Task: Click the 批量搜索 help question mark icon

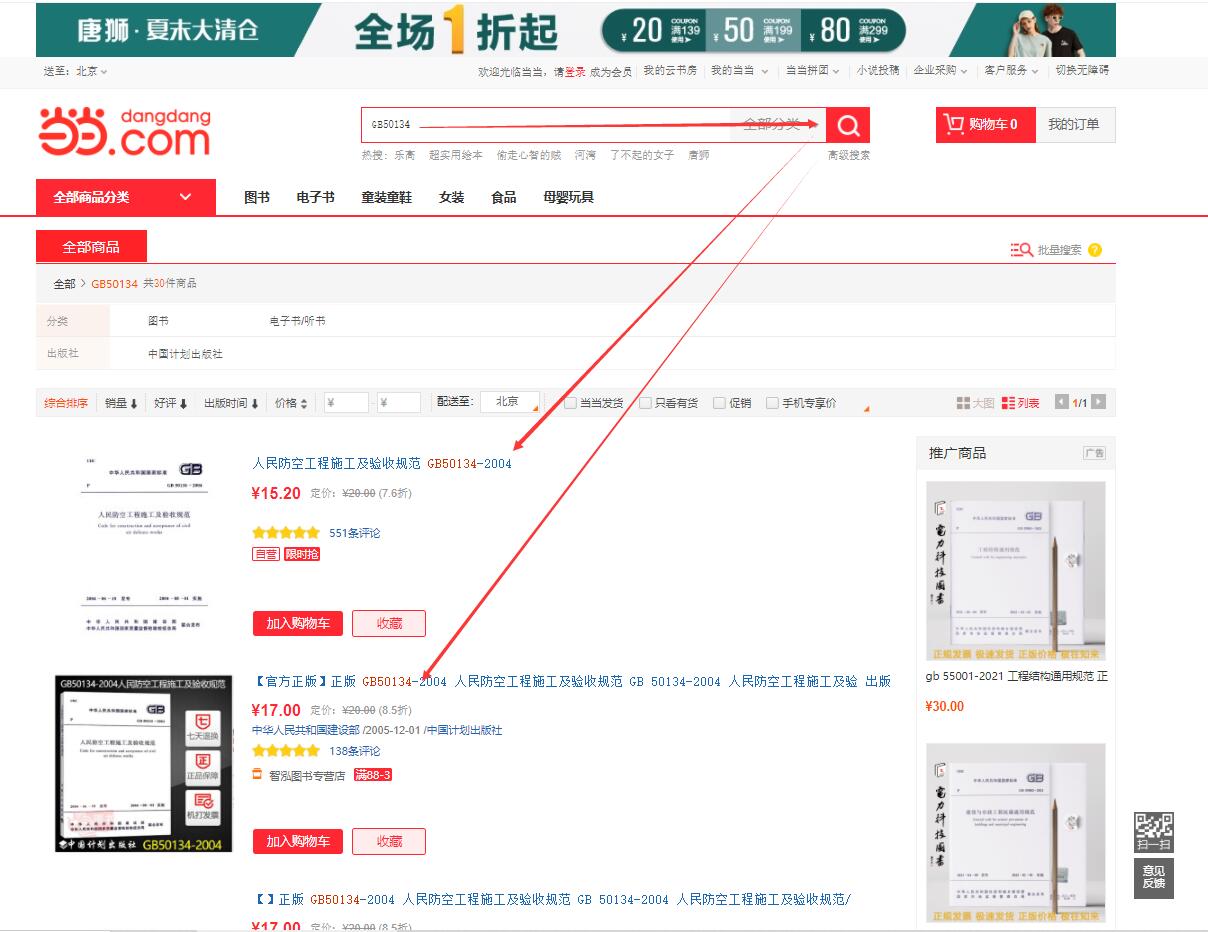Action: tap(1095, 250)
